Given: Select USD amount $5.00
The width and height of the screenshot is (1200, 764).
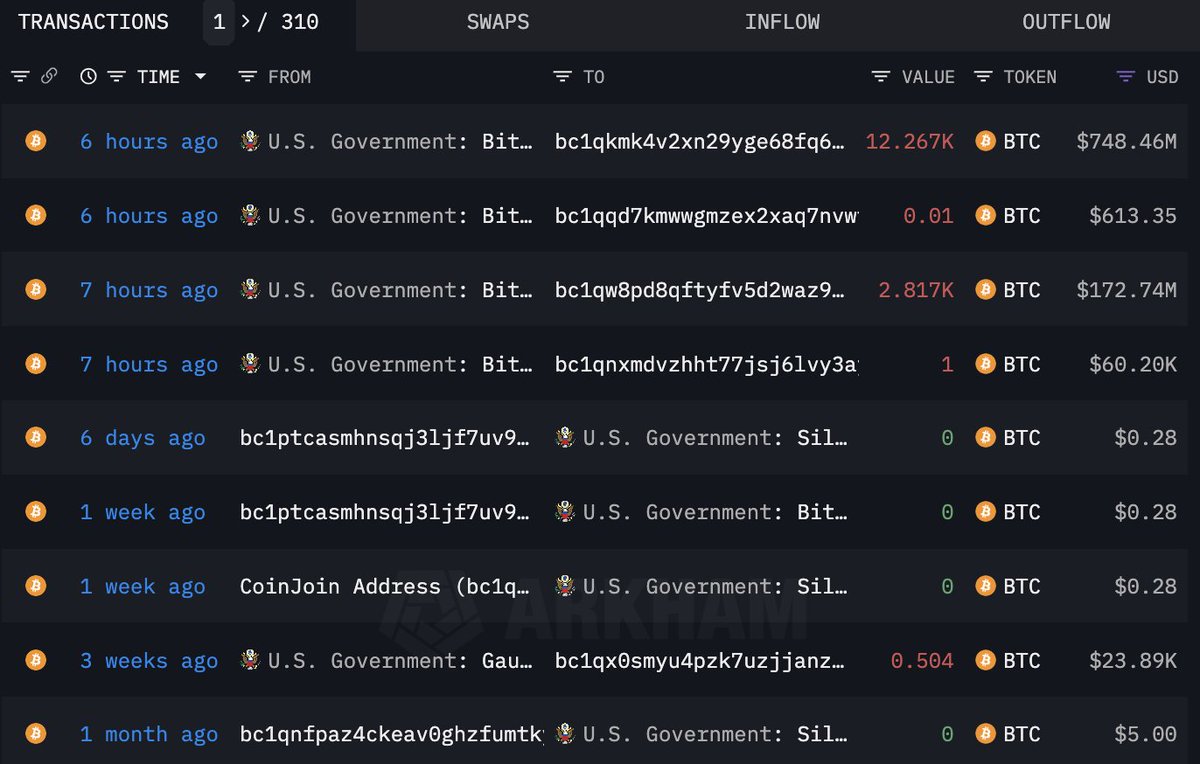Looking at the screenshot, I should (1146, 734).
